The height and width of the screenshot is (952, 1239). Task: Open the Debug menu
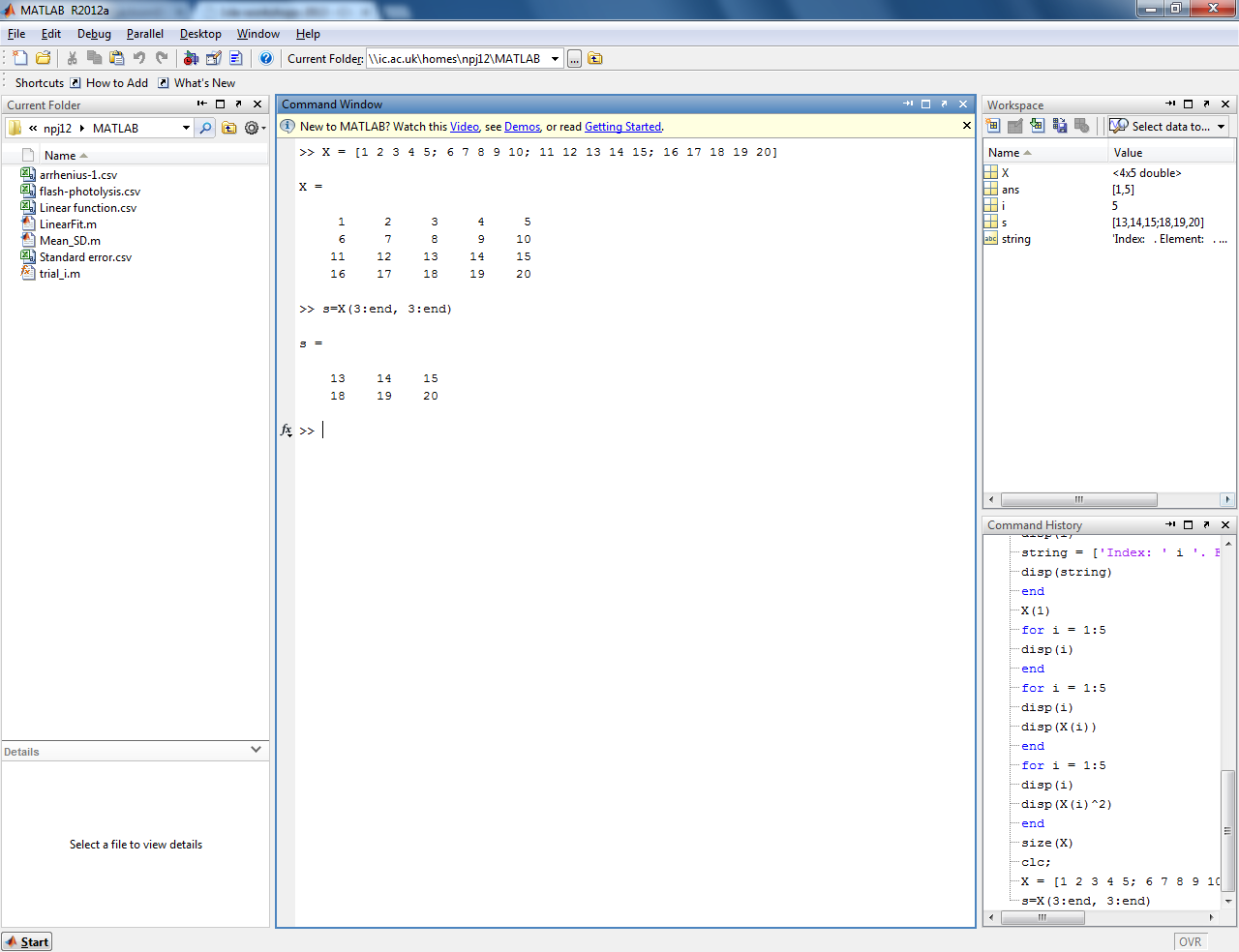pyautogui.click(x=94, y=34)
